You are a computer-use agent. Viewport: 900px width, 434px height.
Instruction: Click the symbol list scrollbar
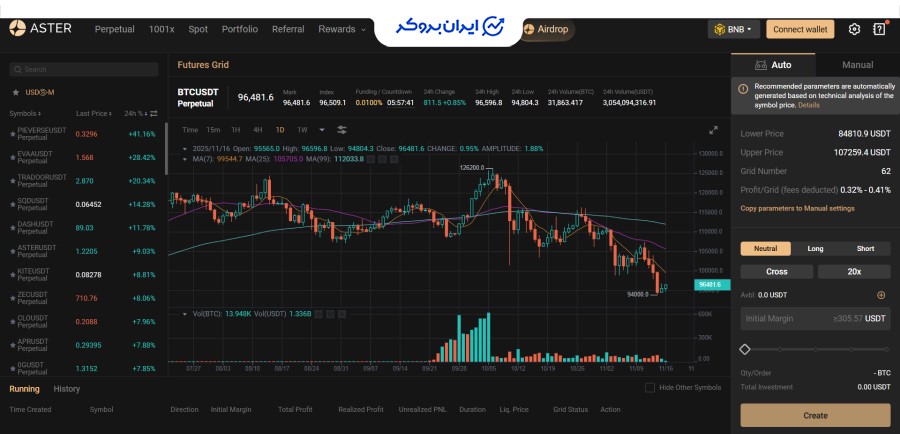click(x=166, y=148)
